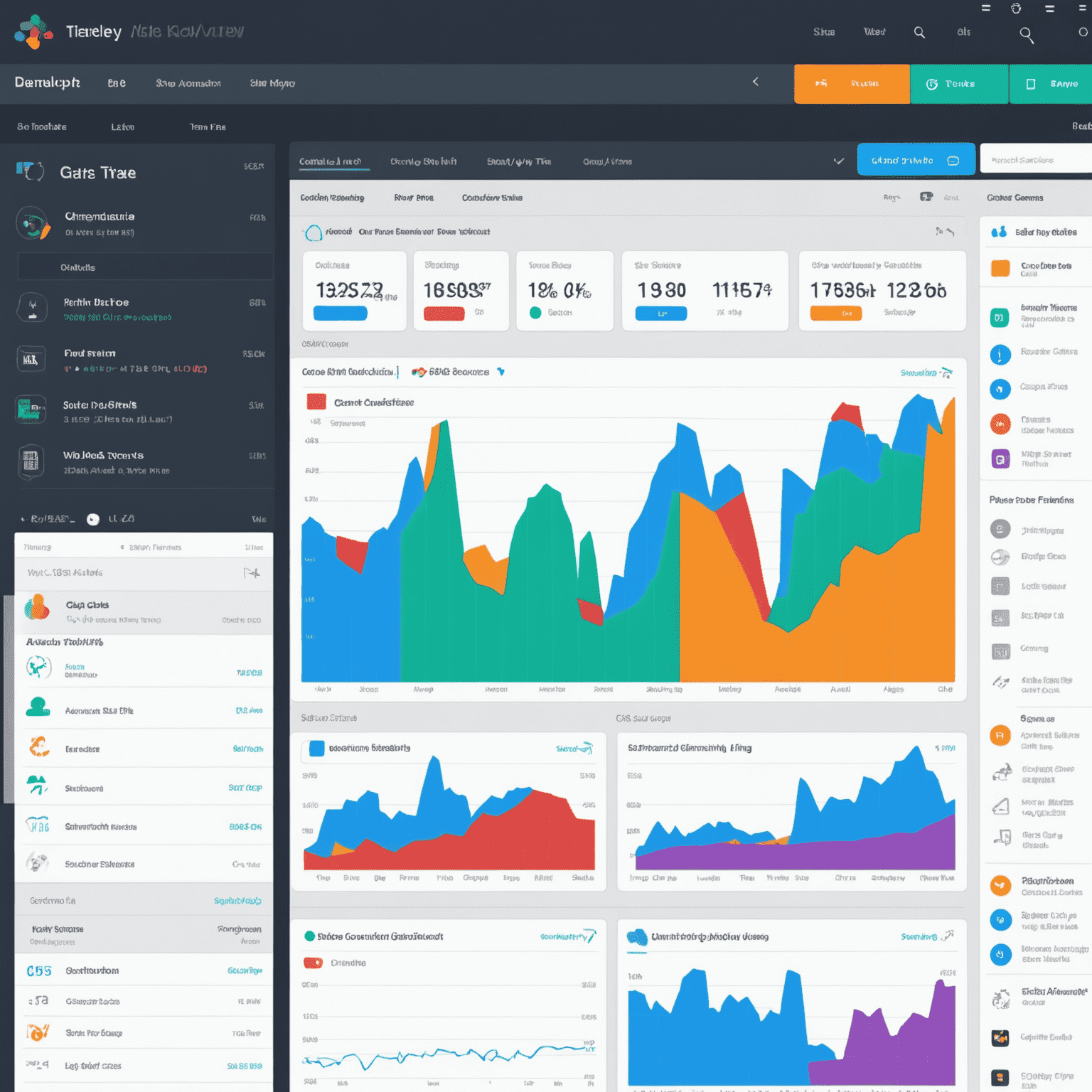This screenshot has width=1092, height=1092.
Task: Click the Gats Trae header icon
Action: point(30,171)
